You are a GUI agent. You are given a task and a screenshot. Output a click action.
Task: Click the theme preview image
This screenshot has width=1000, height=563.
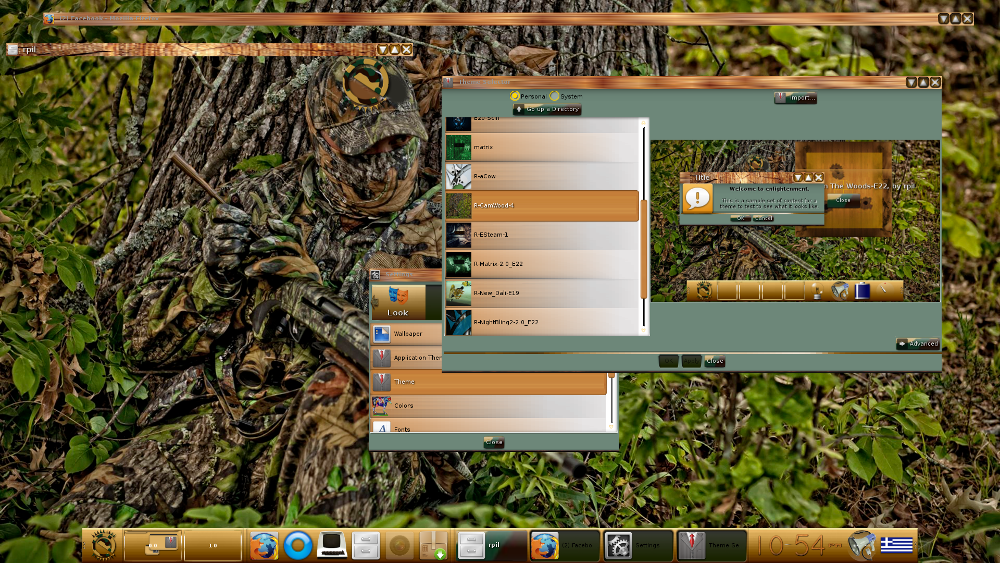[x=795, y=221]
